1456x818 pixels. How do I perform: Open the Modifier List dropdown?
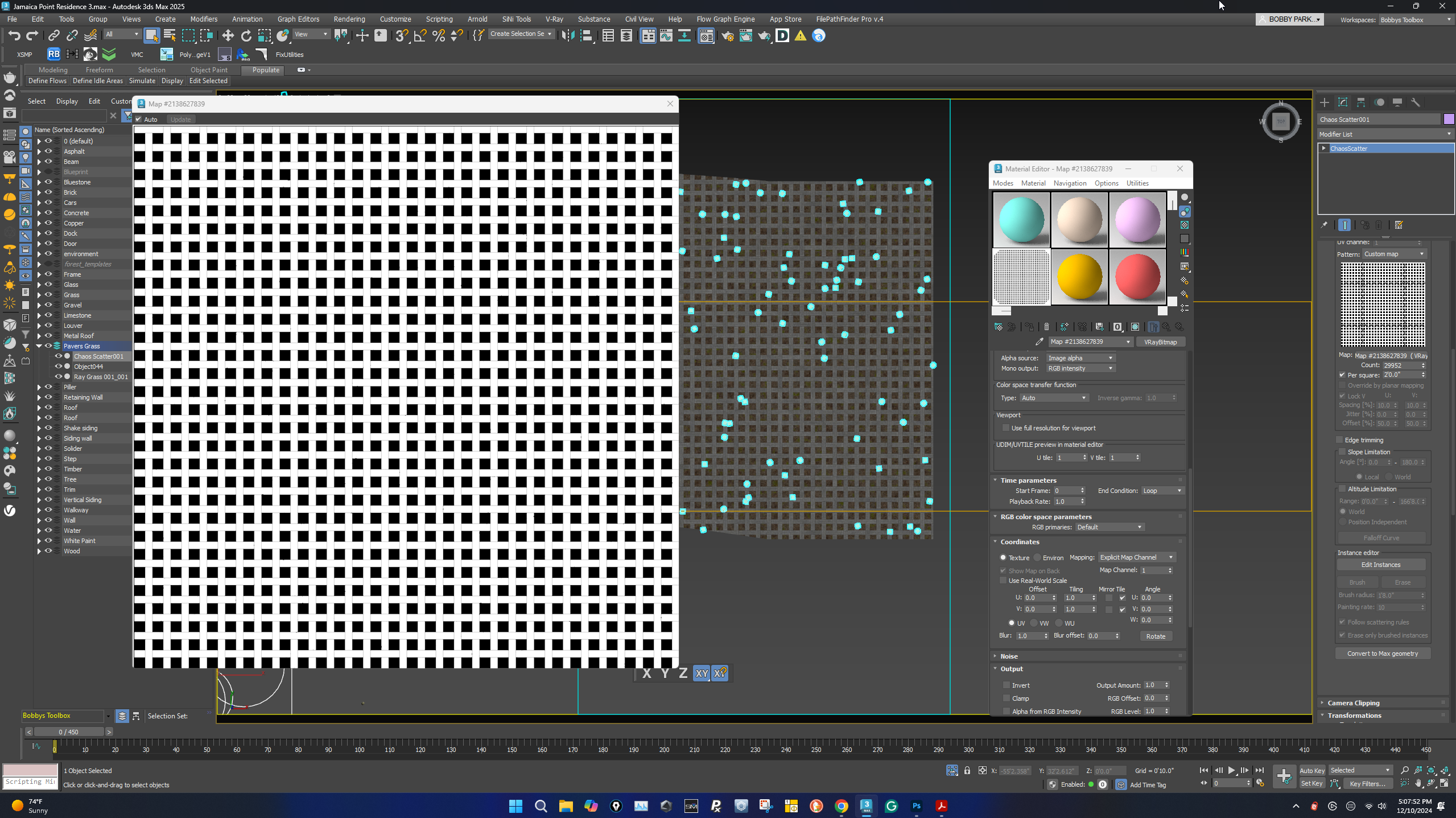pyautogui.click(x=1385, y=134)
